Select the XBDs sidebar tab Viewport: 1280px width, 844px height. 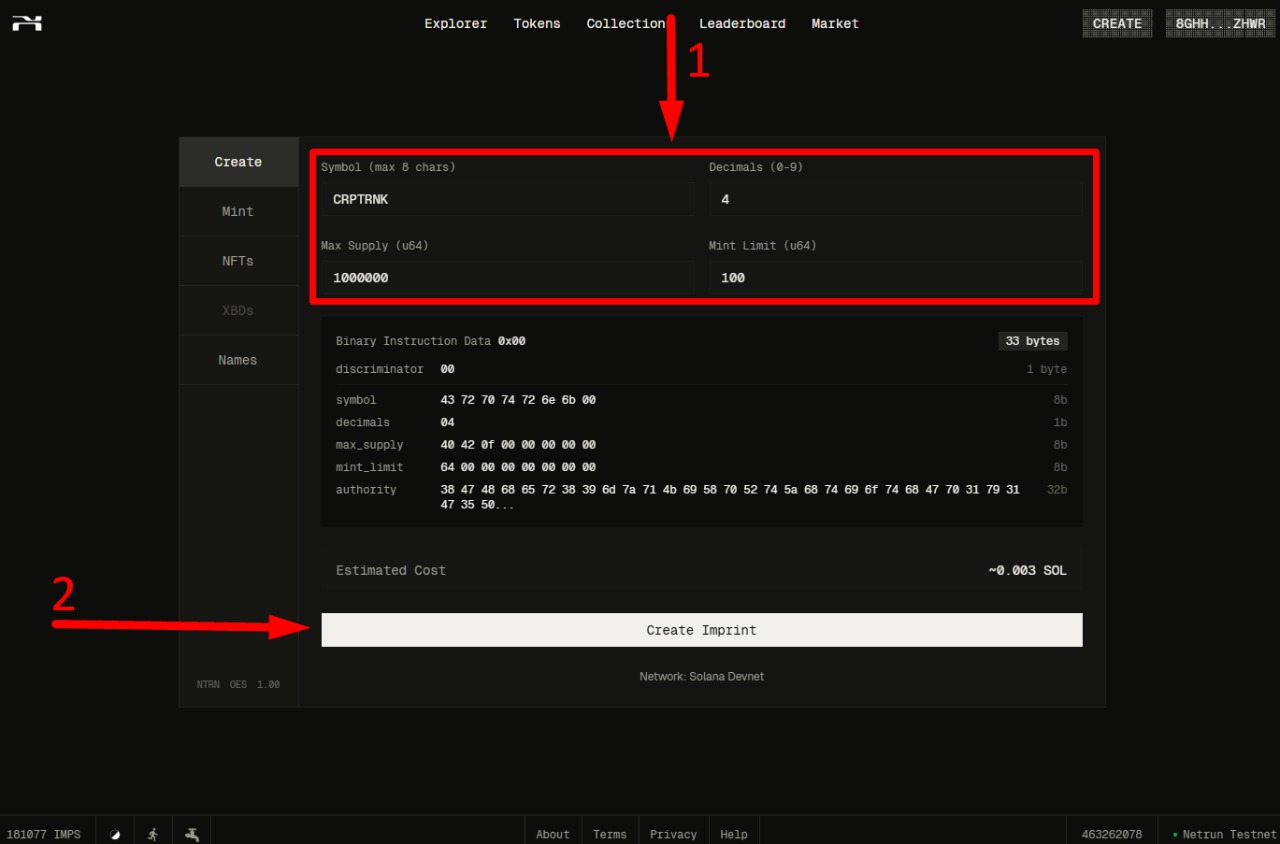click(x=238, y=310)
